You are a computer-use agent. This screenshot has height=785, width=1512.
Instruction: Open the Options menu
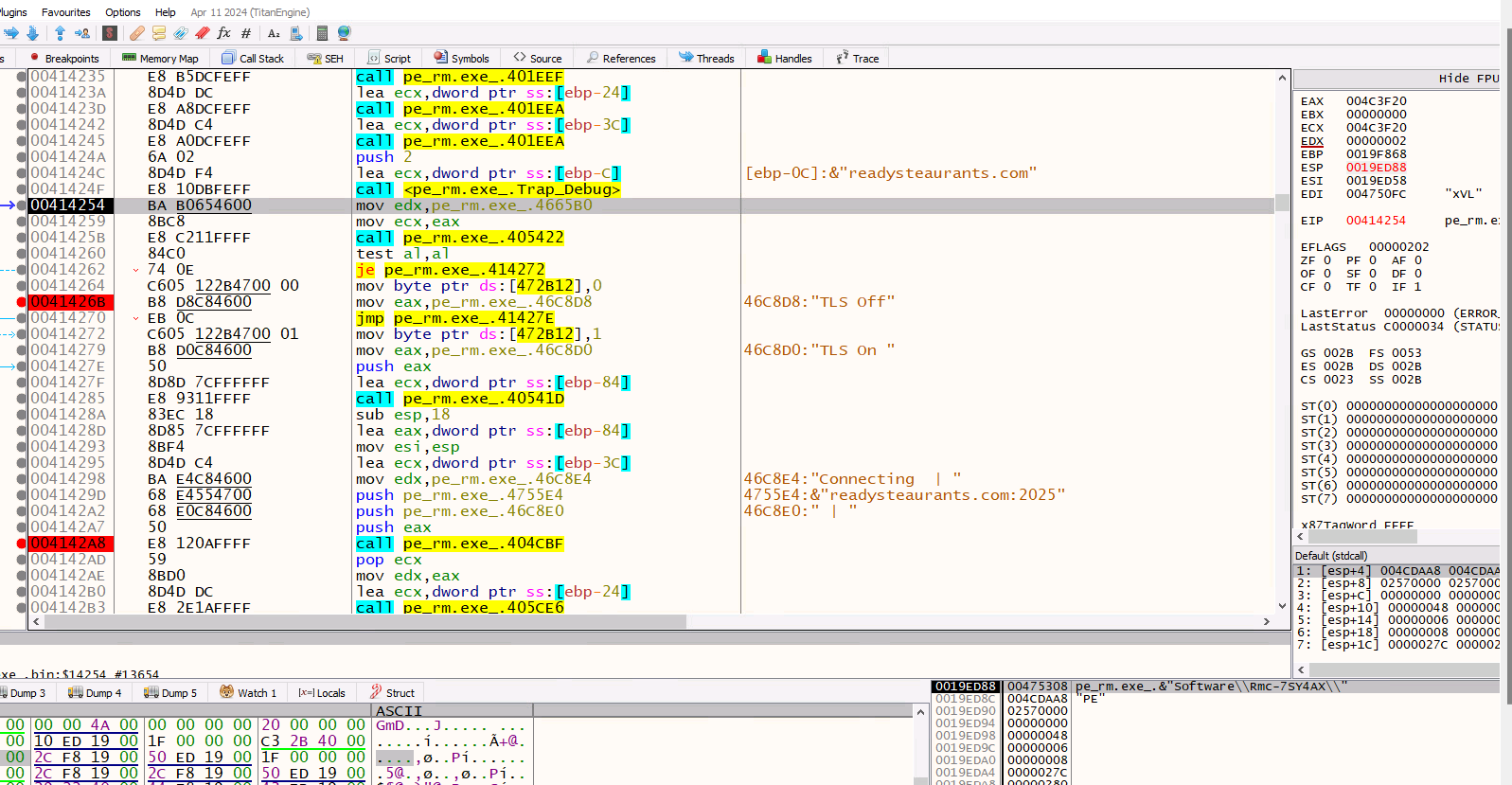[123, 12]
